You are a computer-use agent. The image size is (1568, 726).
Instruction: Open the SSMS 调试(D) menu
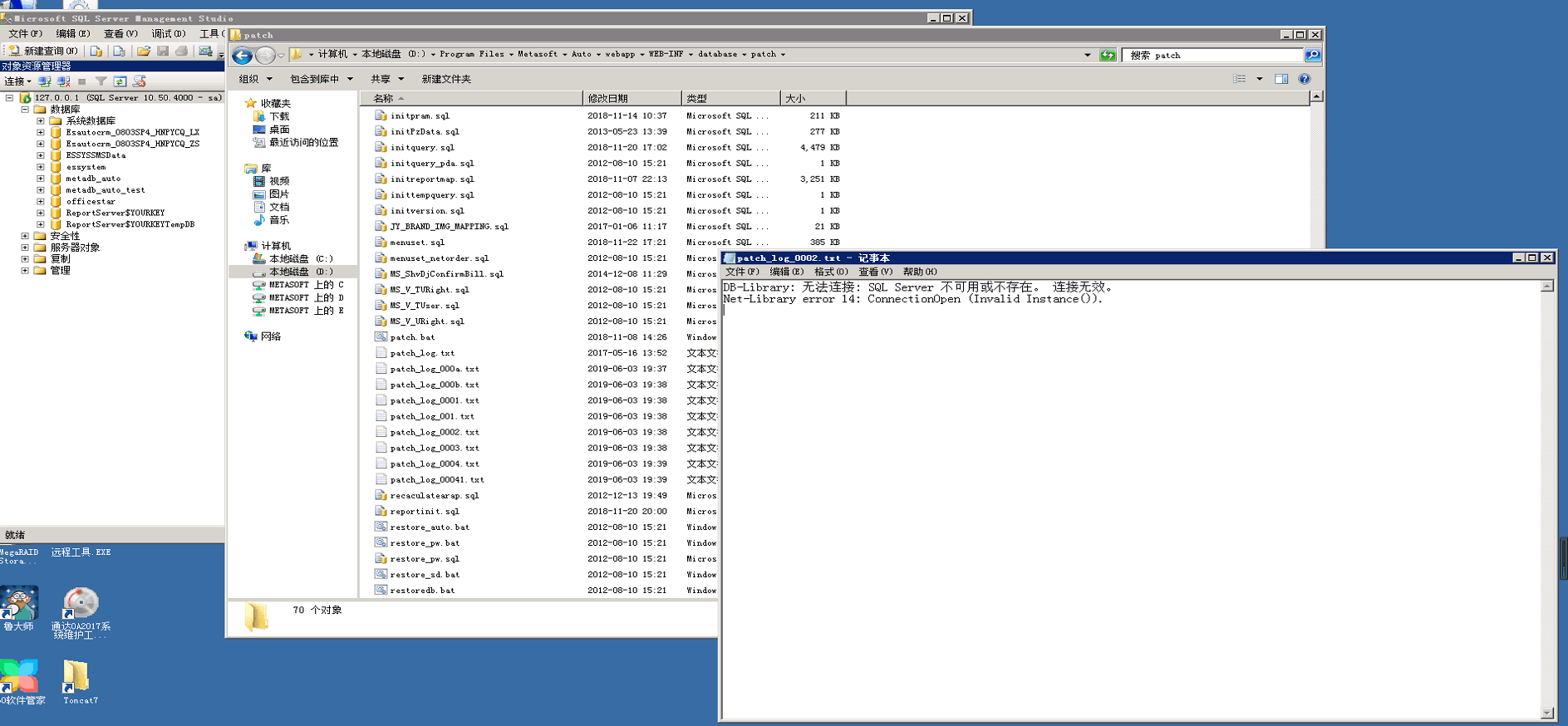click(x=168, y=34)
